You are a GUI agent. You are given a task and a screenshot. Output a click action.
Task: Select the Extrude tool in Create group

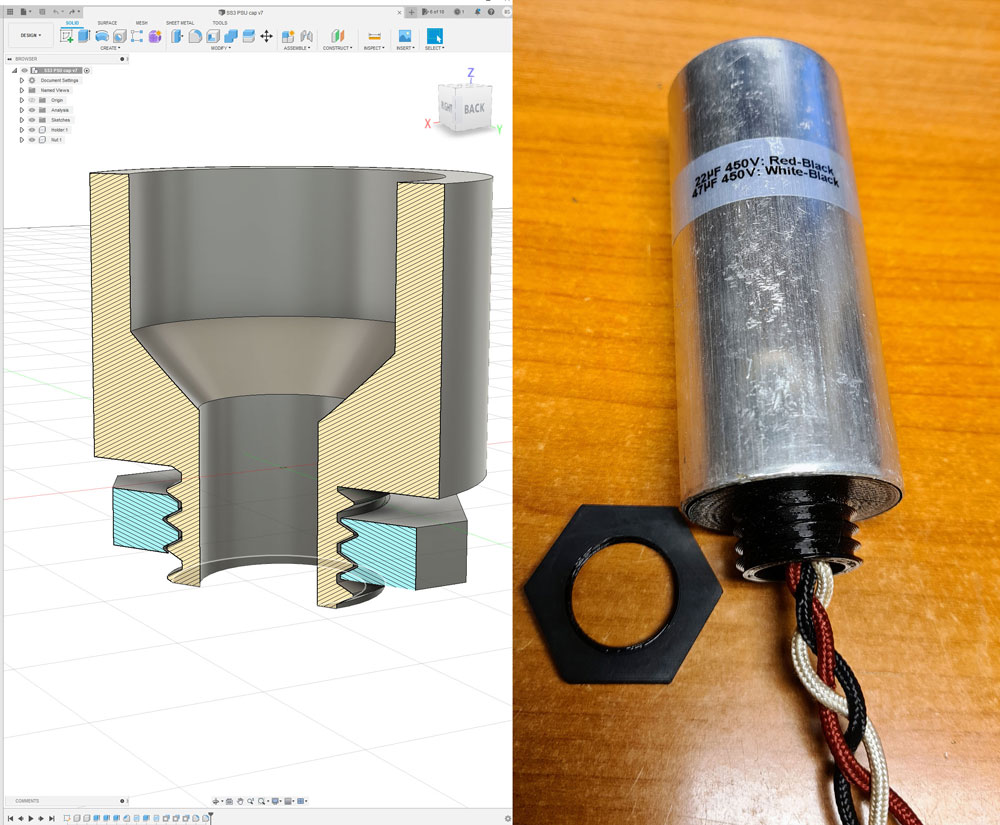click(84, 36)
